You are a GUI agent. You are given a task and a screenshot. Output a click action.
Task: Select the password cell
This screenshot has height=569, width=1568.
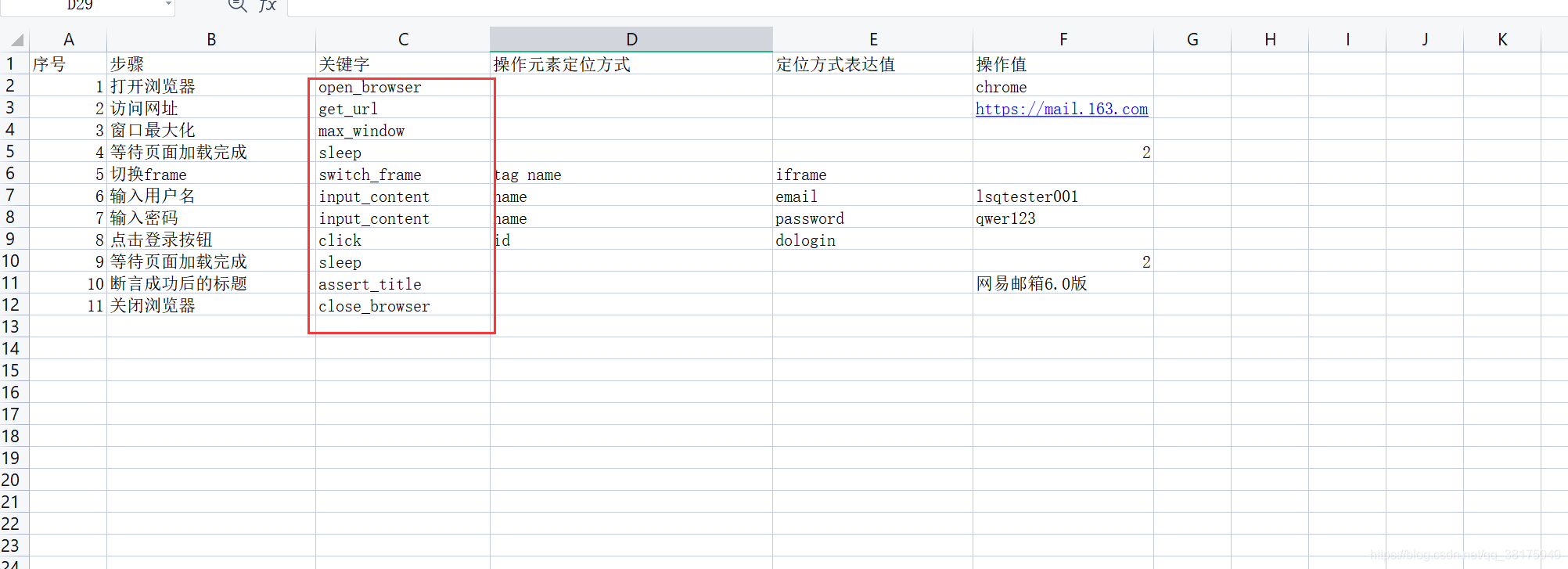click(x=873, y=218)
